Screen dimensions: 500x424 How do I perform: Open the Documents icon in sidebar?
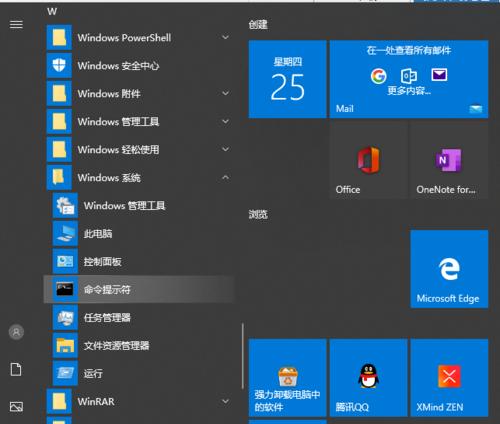(16, 369)
